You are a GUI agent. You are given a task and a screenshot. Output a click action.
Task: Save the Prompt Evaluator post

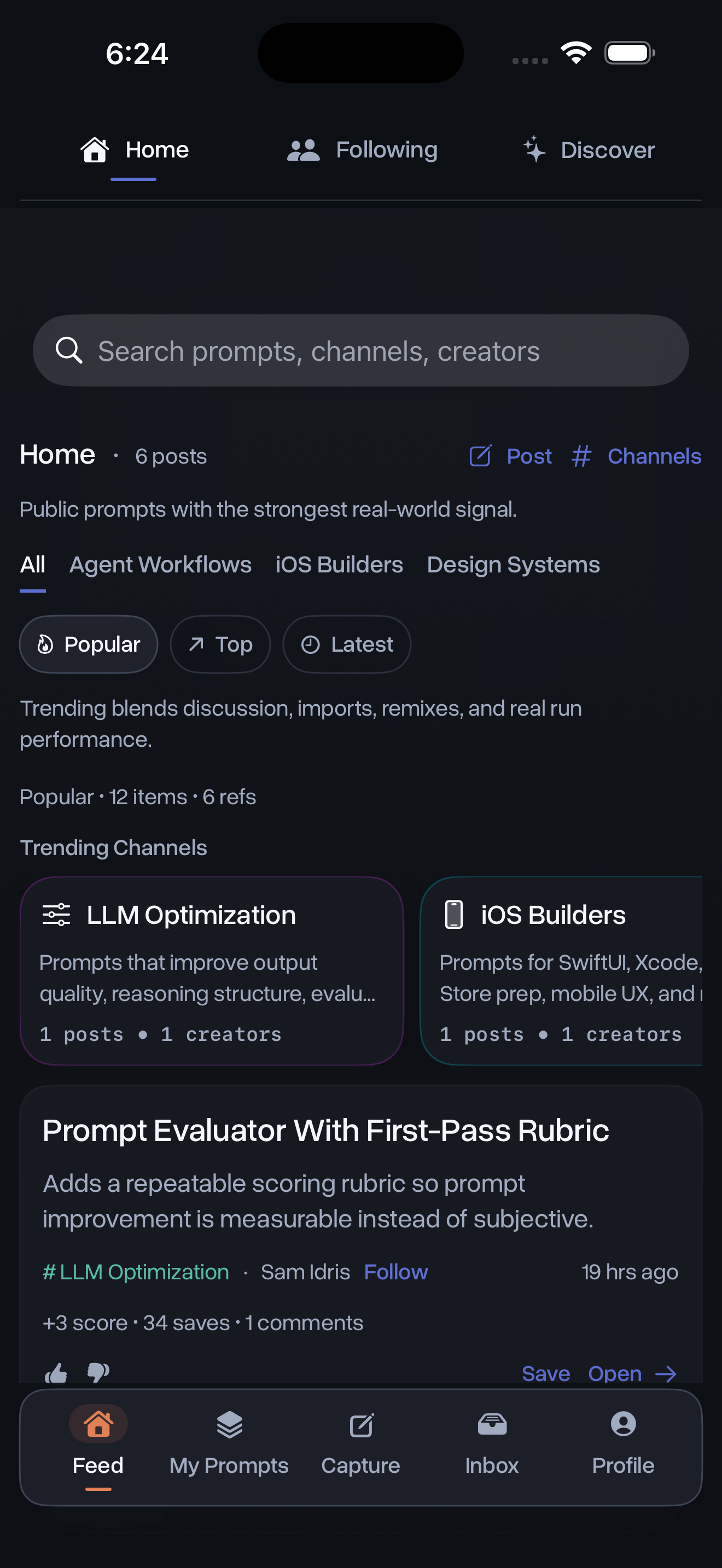pyautogui.click(x=545, y=1373)
